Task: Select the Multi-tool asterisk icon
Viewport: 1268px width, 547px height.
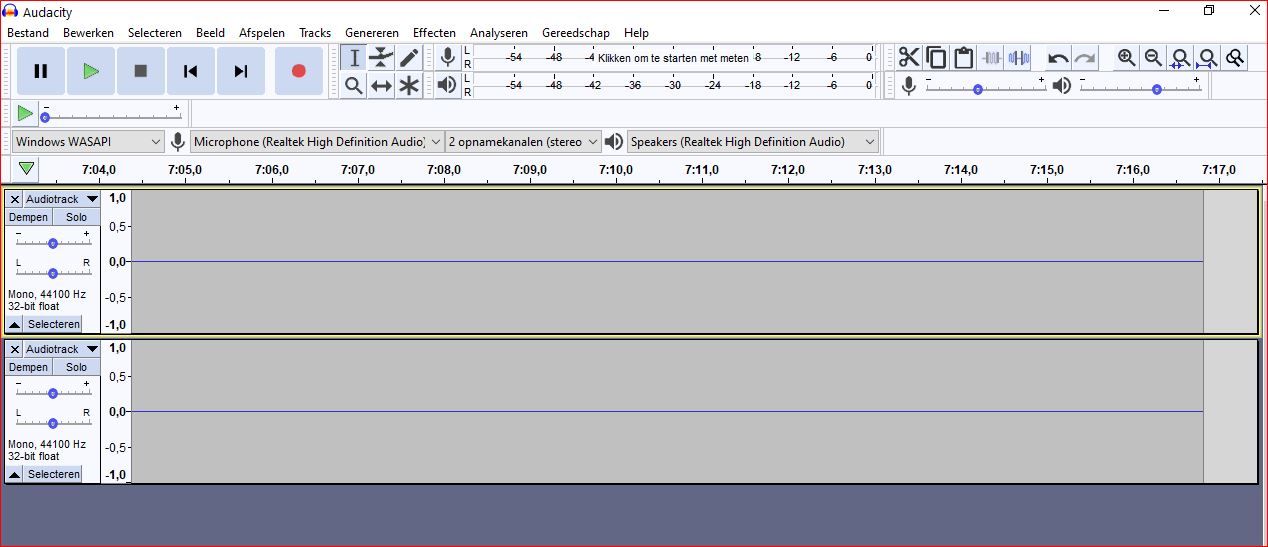Action: coord(409,86)
